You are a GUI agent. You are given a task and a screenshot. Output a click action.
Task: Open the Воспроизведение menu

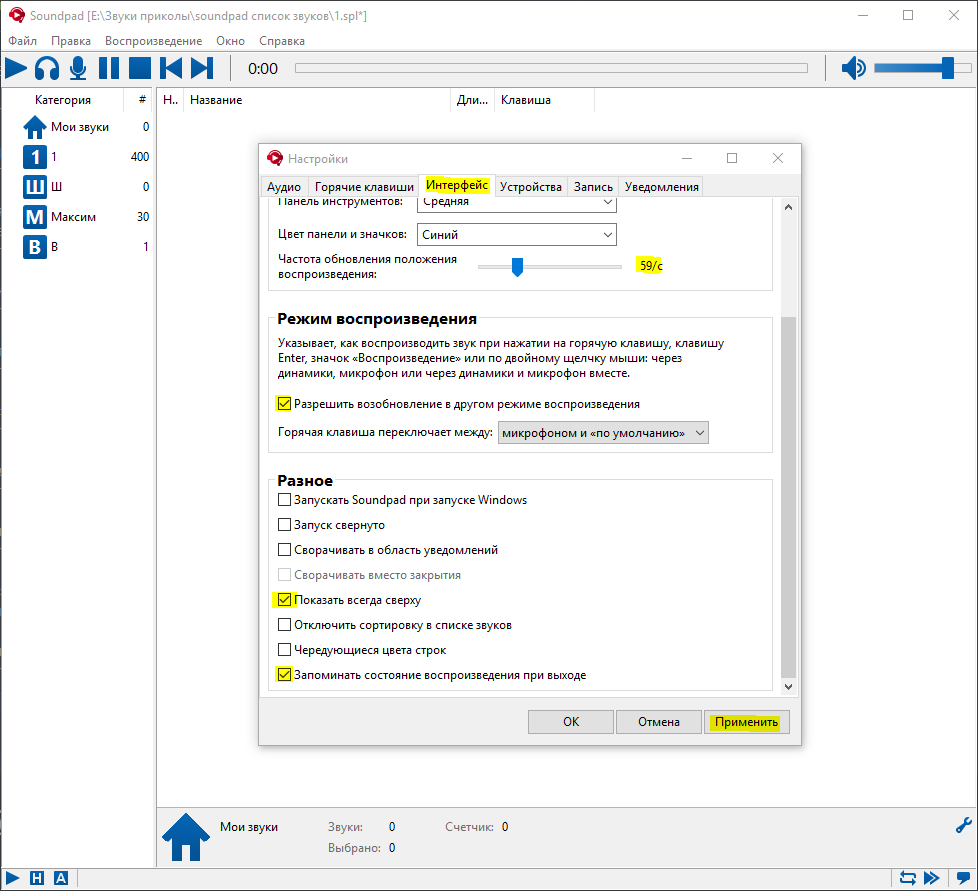(x=153, y=41)
